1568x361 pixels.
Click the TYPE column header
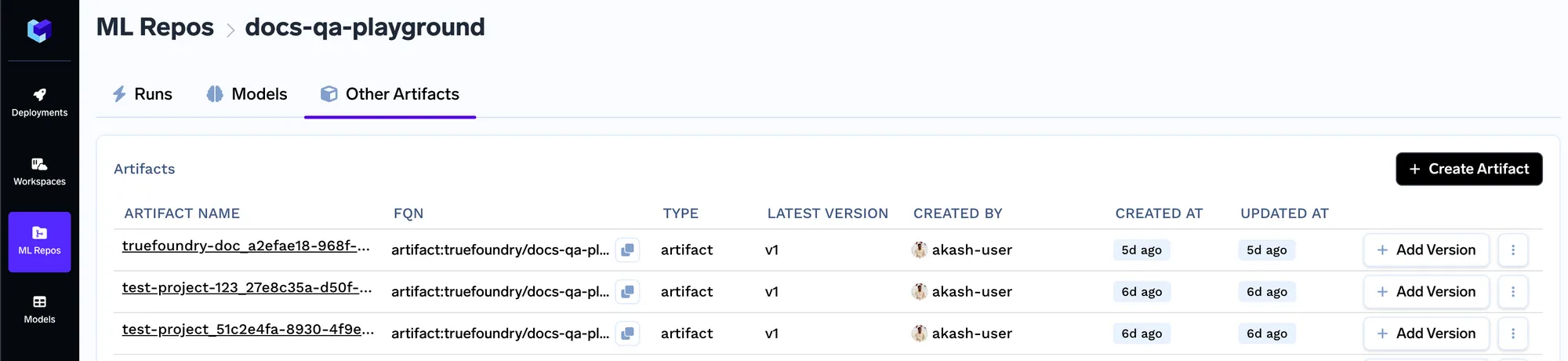coord(681,213)
